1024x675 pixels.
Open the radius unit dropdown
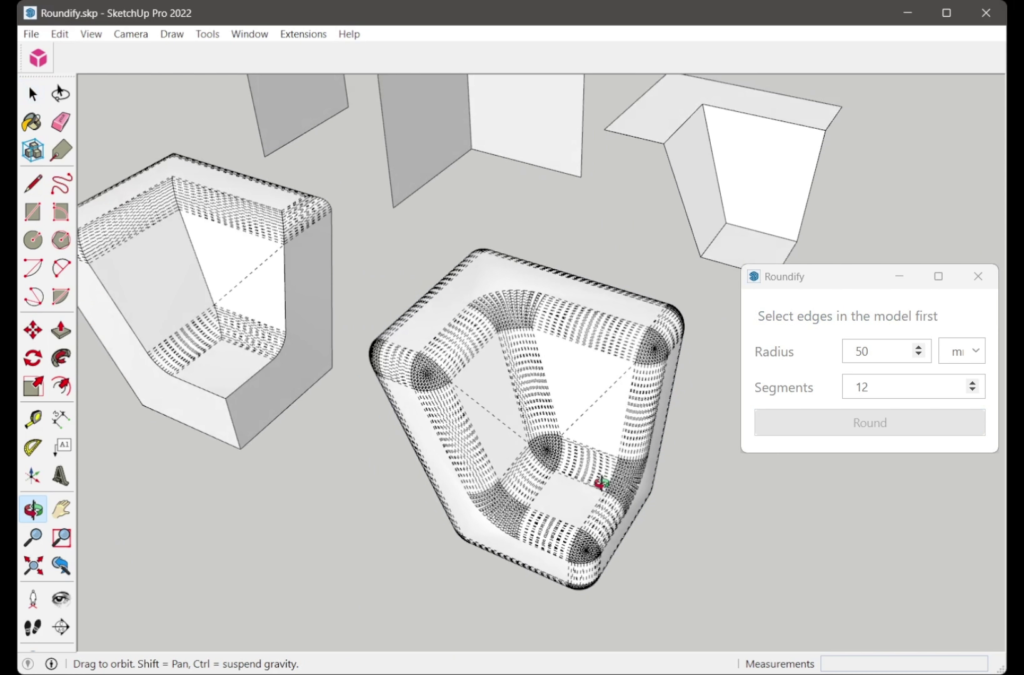coord(961,351)
